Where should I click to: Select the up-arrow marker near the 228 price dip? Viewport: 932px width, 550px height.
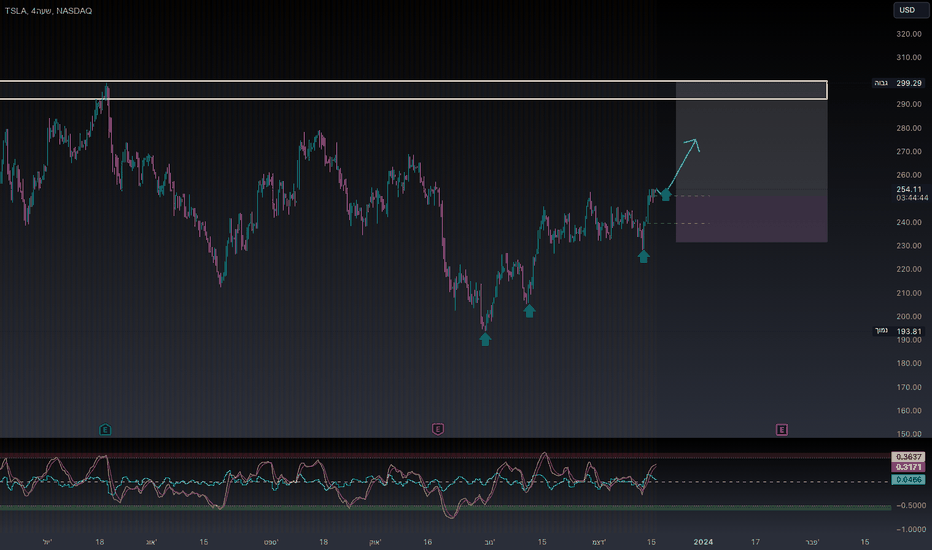(643, 256)
